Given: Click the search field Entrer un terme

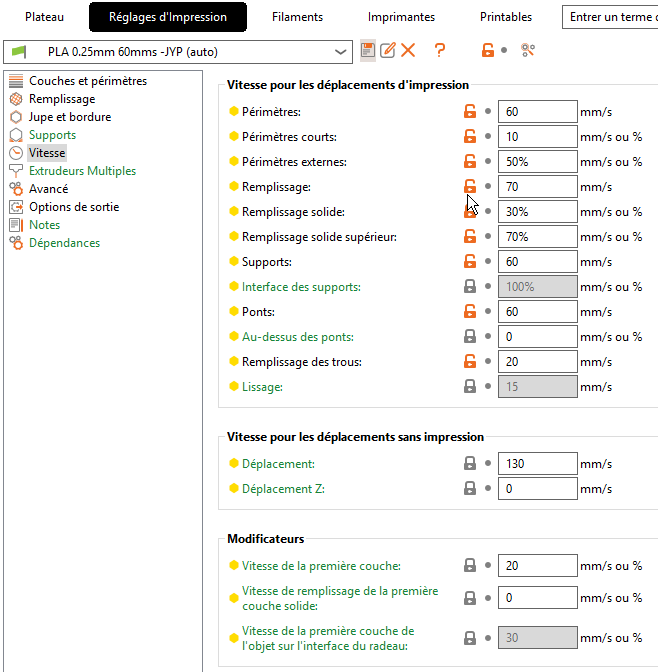Looking at the screenshot, I should 610,17.
